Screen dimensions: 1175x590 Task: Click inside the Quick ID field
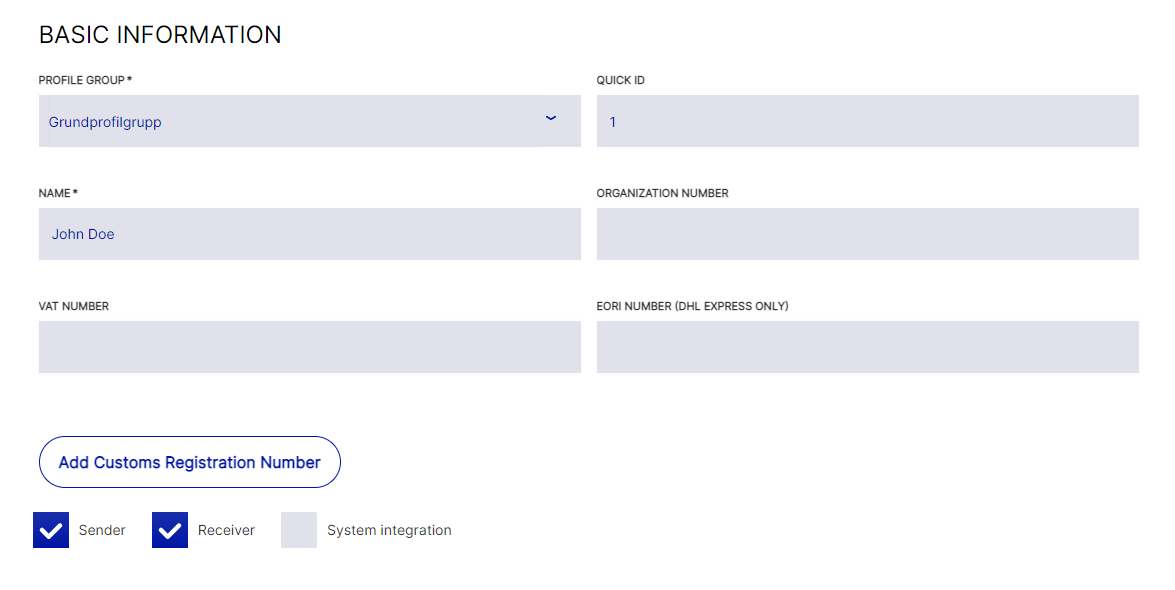(x=867, y=120)
